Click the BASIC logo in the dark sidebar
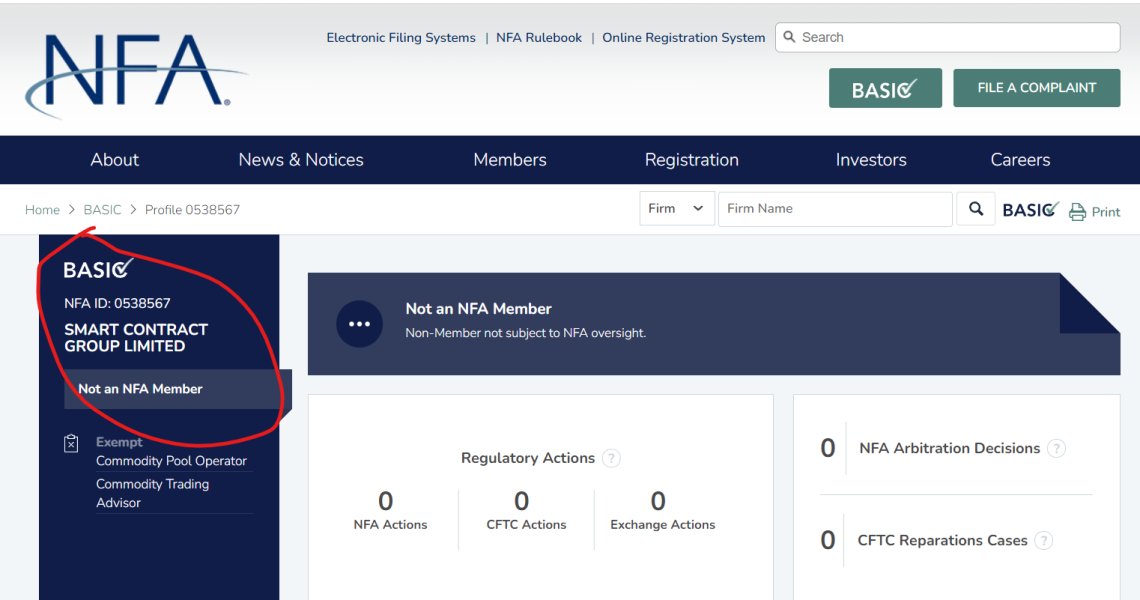This screenshot has width=1140, height=600. 98,269
